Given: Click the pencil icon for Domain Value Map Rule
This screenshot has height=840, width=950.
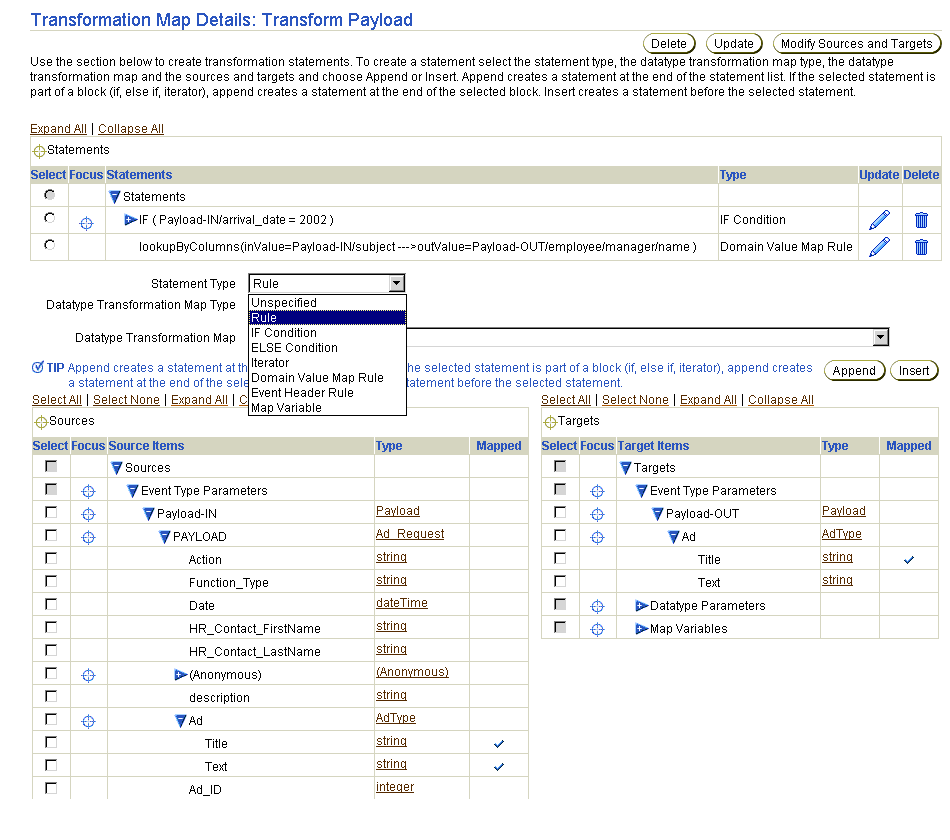Looking at the screenshot, I should pyautogui.click(x=879, y=247).
